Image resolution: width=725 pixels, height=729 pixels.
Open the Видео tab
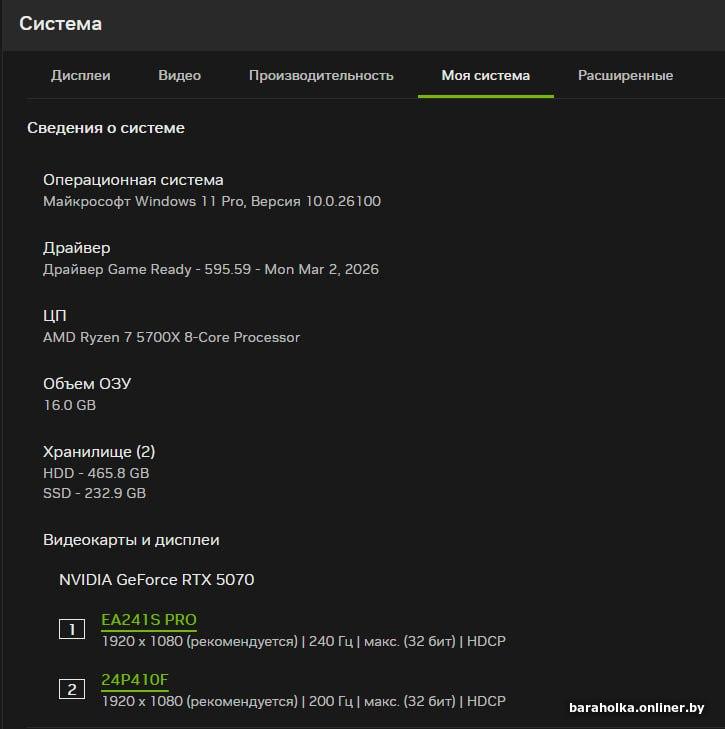180,75
